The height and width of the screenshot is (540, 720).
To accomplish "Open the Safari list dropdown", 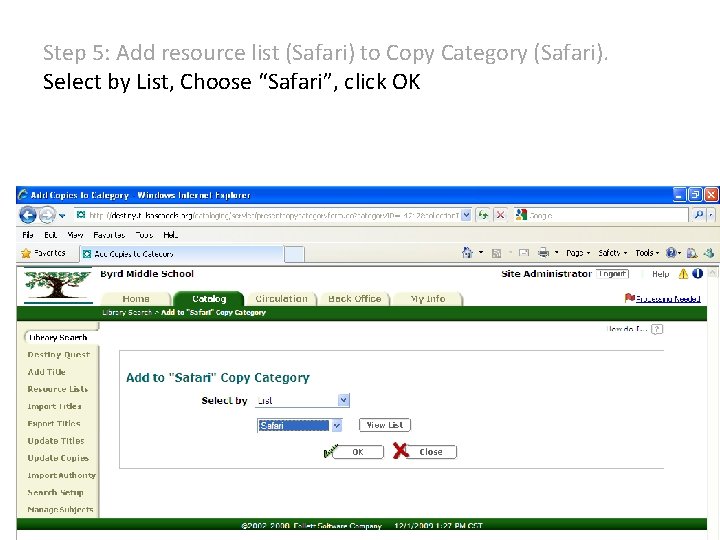I will [299, 426].
